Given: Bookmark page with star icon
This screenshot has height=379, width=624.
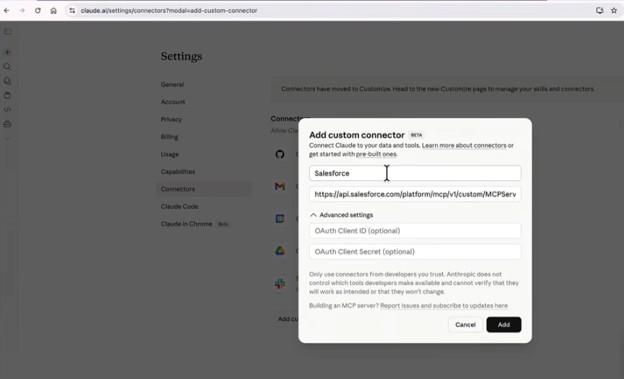Looking at the screenshot, I should click(x=614, y=11).
